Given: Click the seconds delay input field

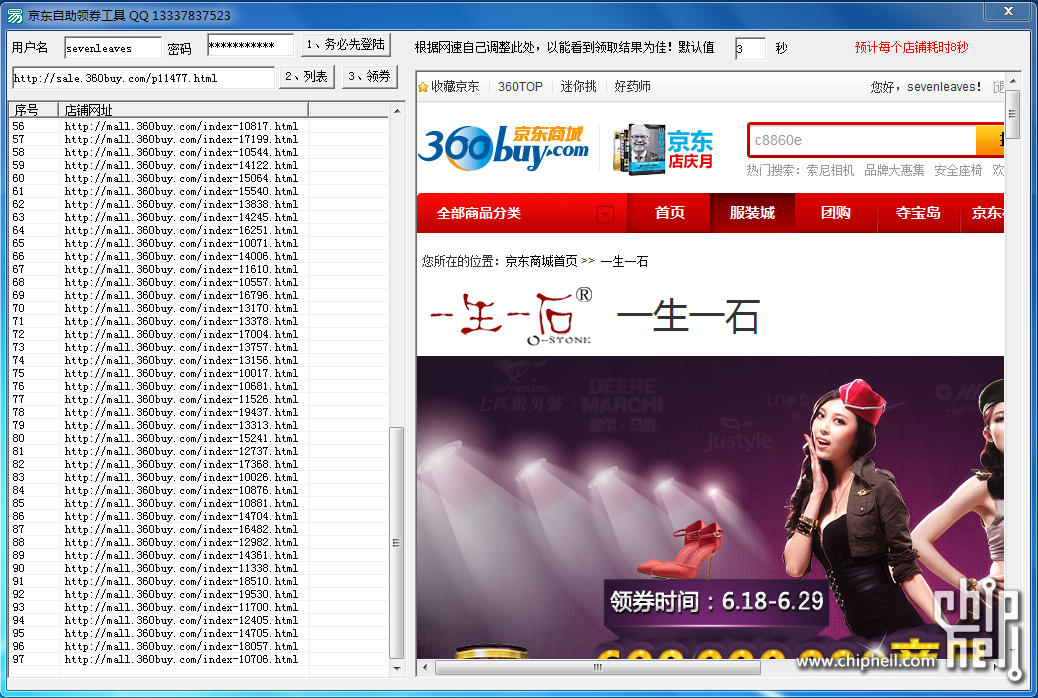Looking at the screenshot, I should tap(750, 48).
